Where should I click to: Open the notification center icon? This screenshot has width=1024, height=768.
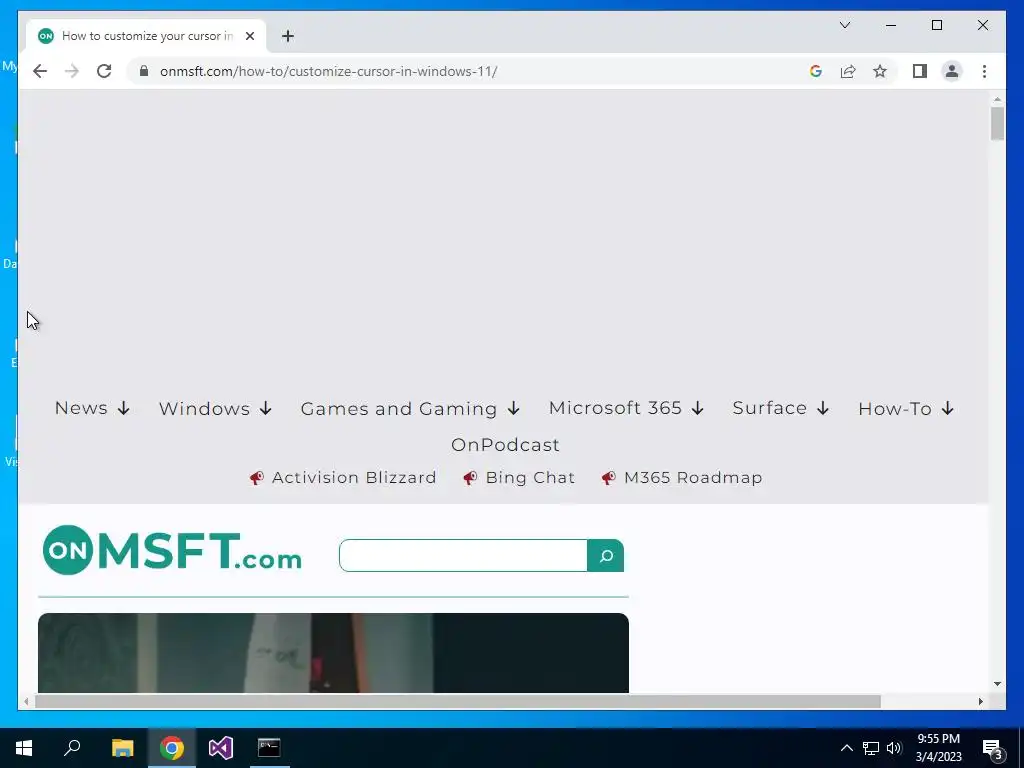tap(992, 748)
